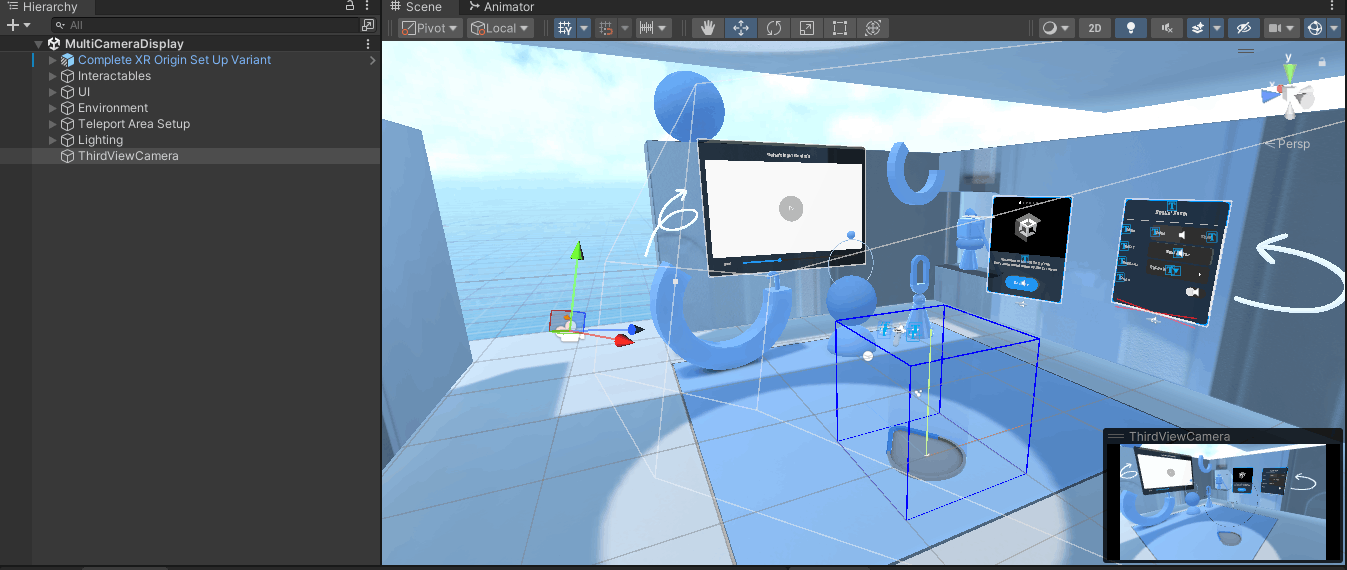Open the Local handle rotation dropdown
Screen dimensions: 1347x570
click(x=500, y=28)
